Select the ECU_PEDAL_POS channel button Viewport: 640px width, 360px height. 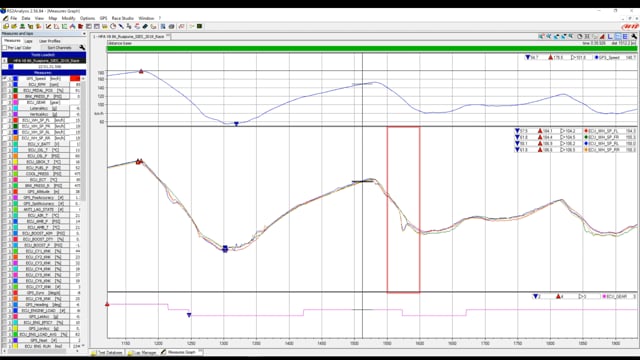tap(44, 91)
